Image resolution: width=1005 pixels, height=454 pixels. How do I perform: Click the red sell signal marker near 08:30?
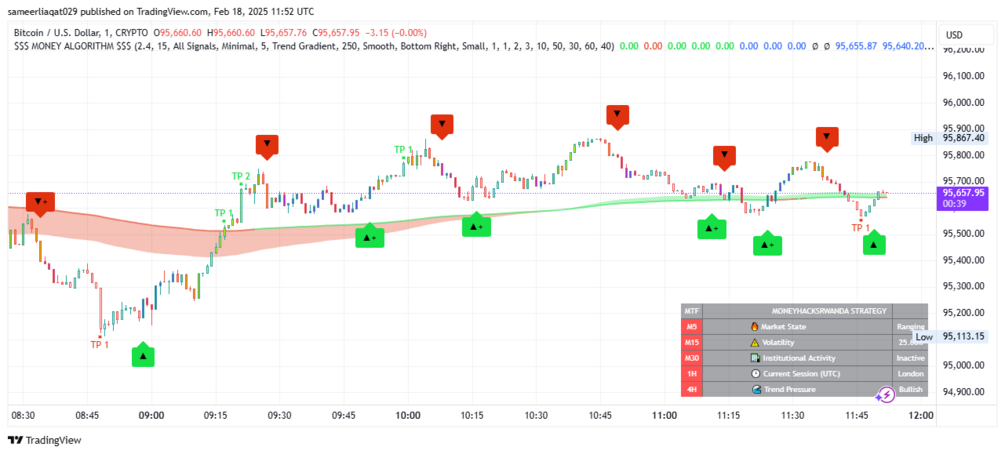[40, 203]
